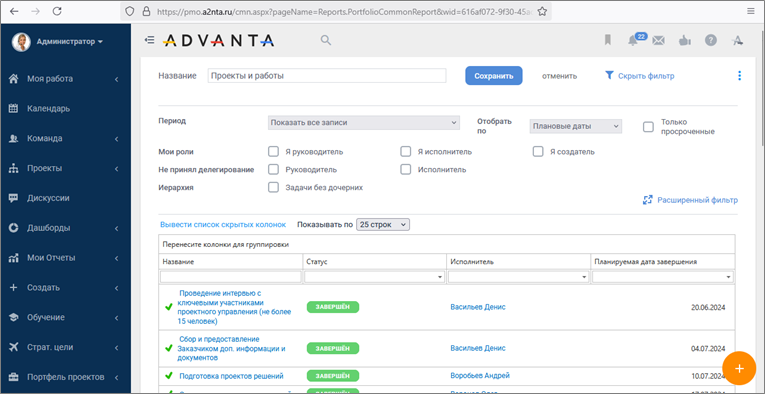Click отменить link
This screenshot has height=394, width=765.
point(560,76)
